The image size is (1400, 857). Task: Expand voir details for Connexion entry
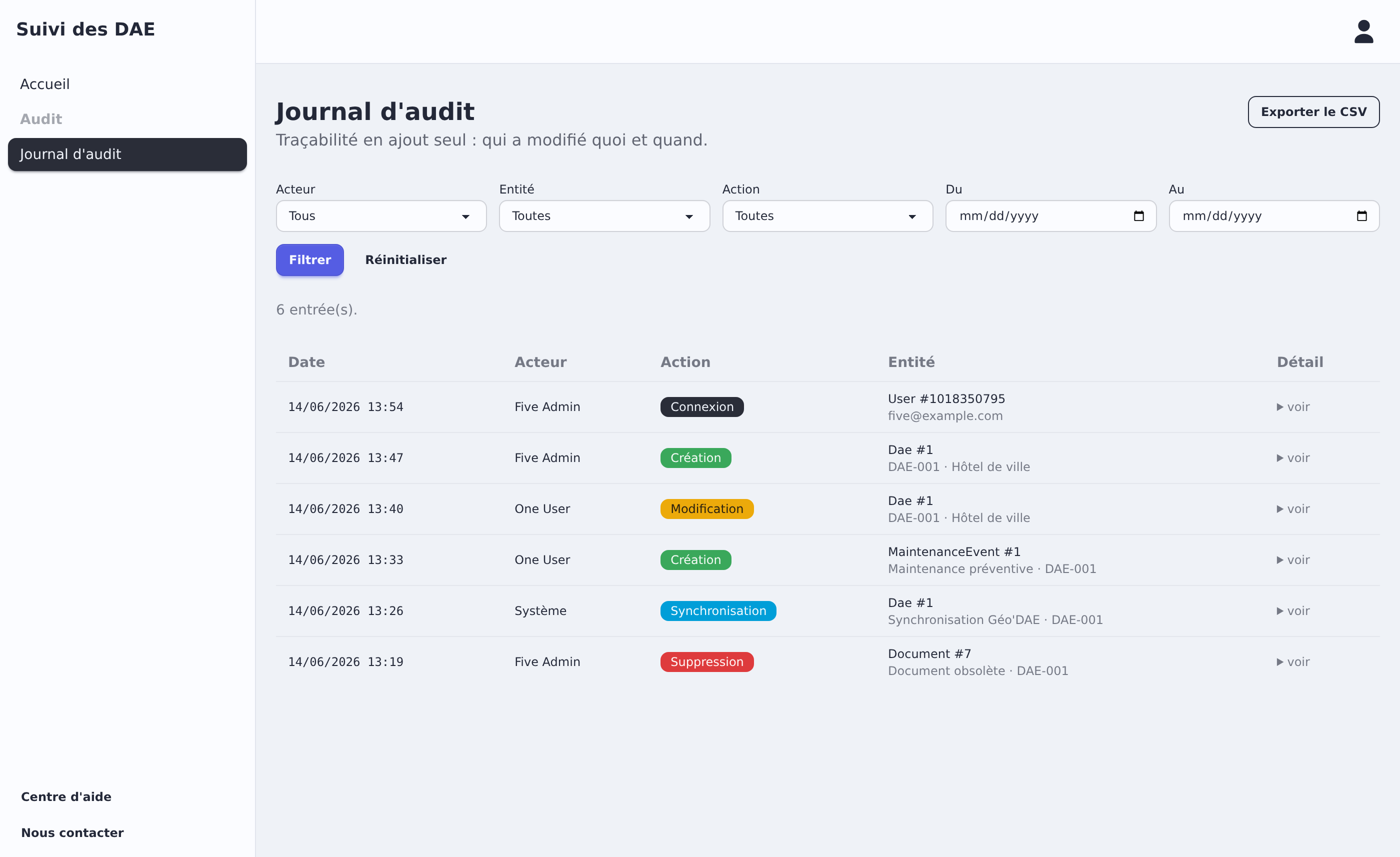coord(1292,407)
